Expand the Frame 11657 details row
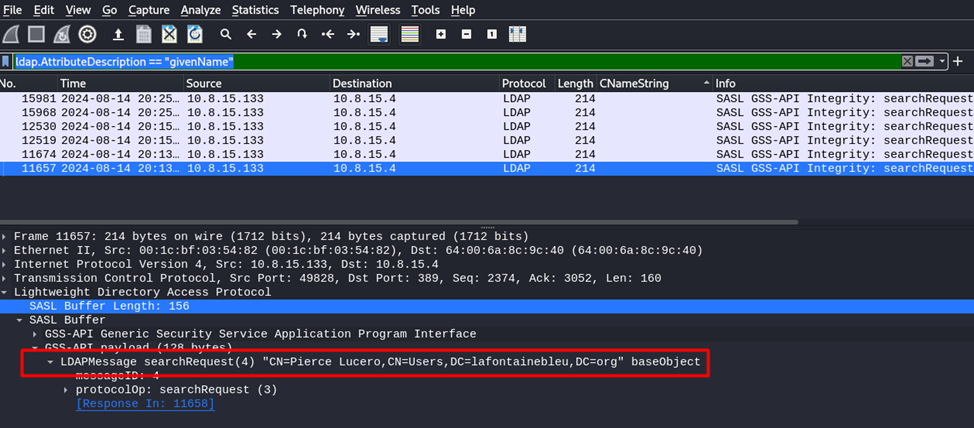The height and width of the screenshot is (428, 974). tap(6, 236)
